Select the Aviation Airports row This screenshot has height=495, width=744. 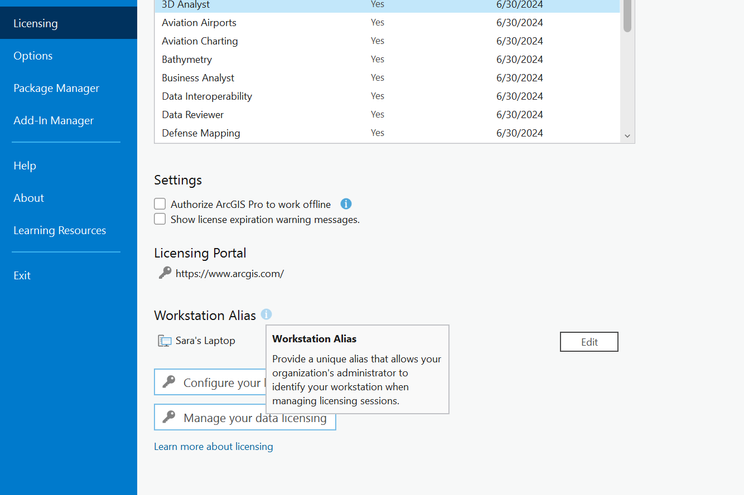coord(387,22)
